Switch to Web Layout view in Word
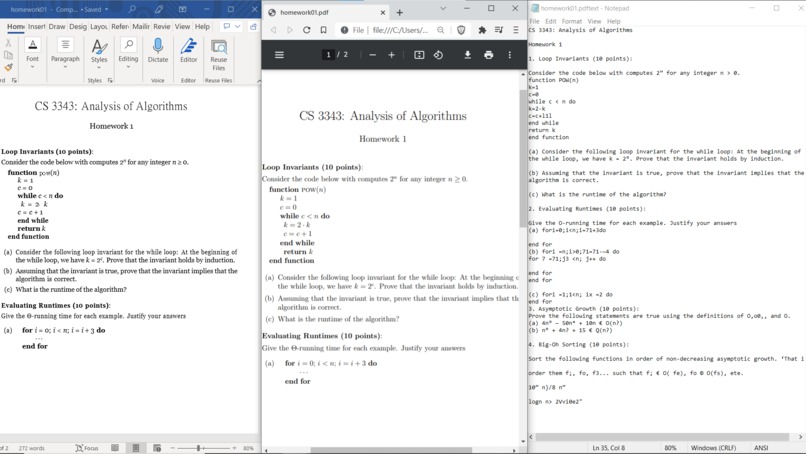806x454 pixels. coord(157,448)
